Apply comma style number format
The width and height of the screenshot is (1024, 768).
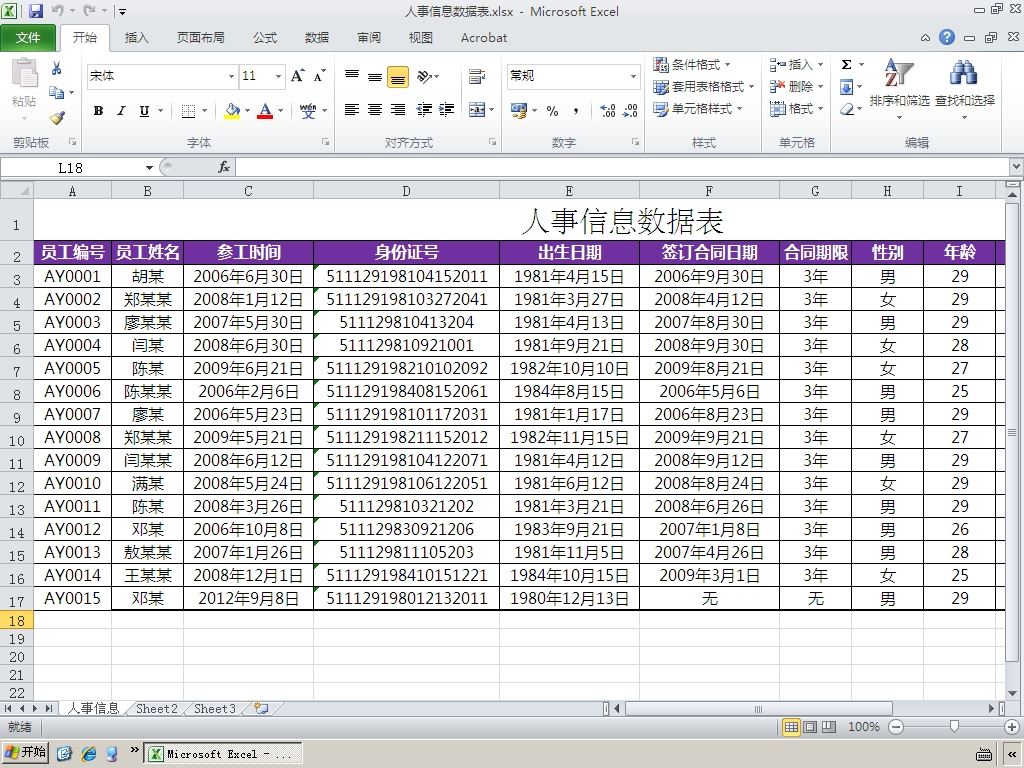[x=575, y=110]
